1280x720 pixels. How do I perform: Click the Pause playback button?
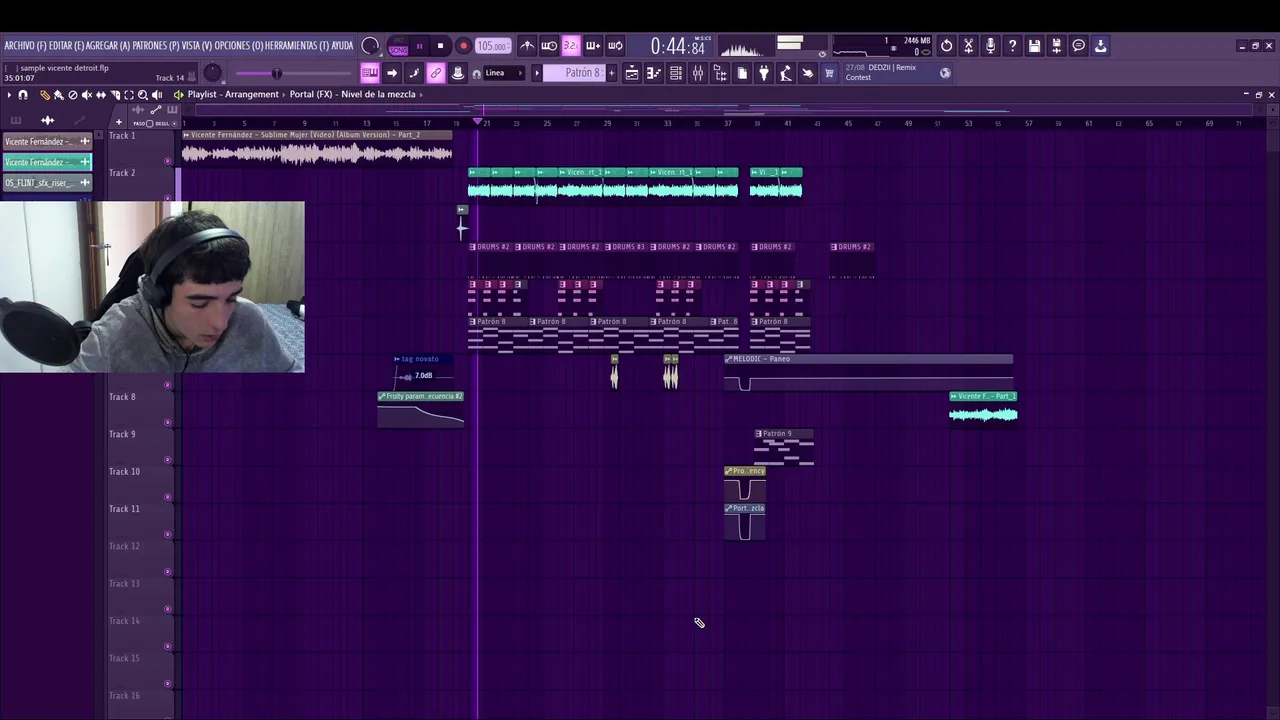click(419, 46)
